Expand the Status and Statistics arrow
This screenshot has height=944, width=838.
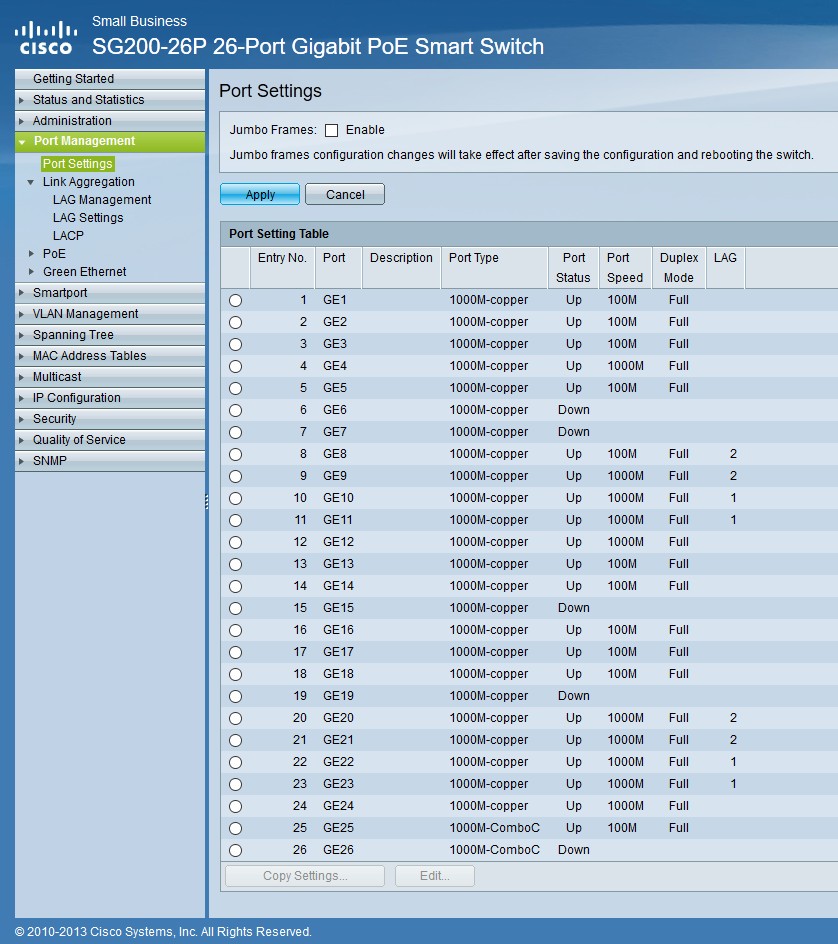[22, 100]
